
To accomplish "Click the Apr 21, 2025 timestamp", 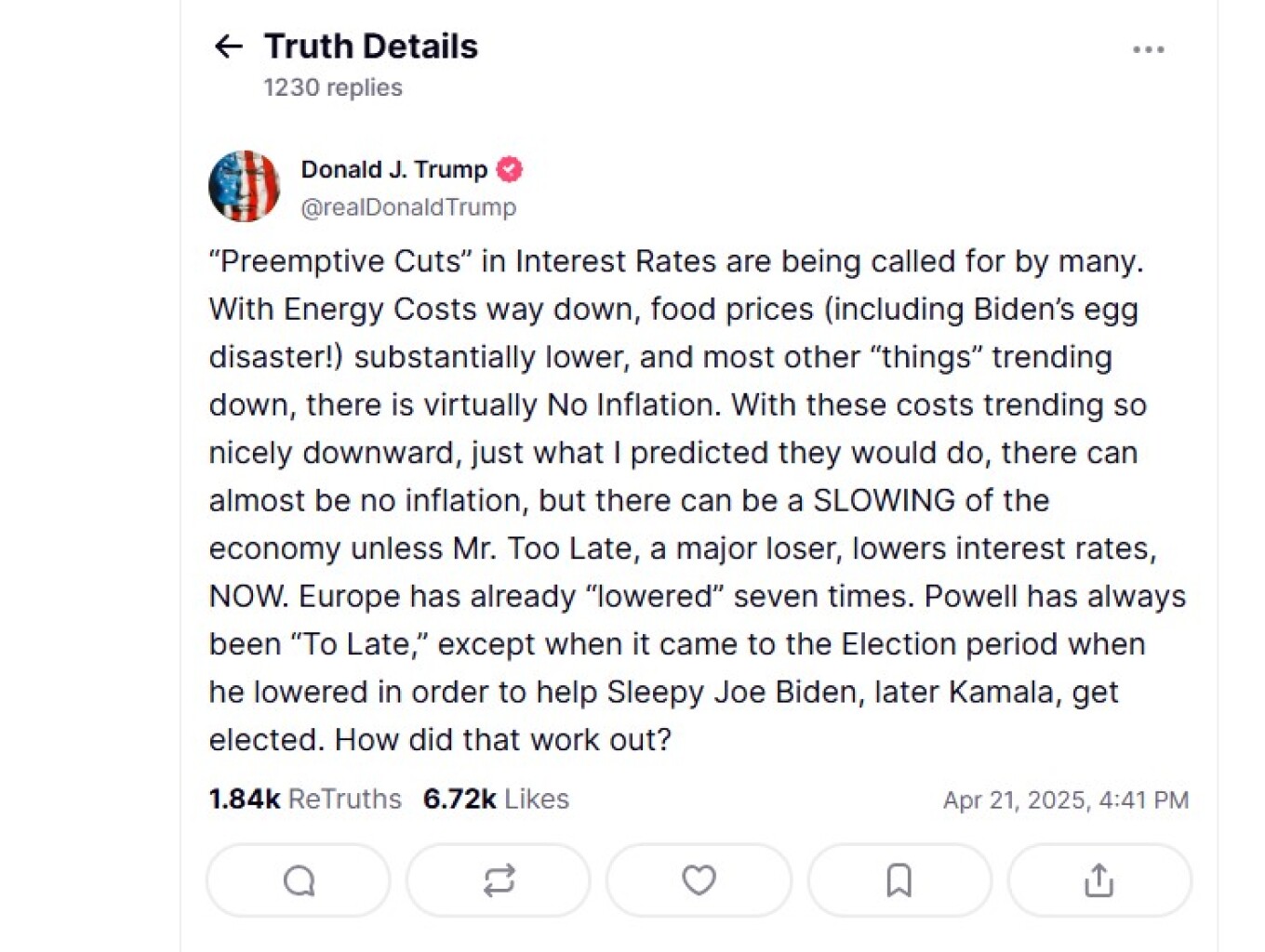I will pyautogui.click(x=1065, y=800).
